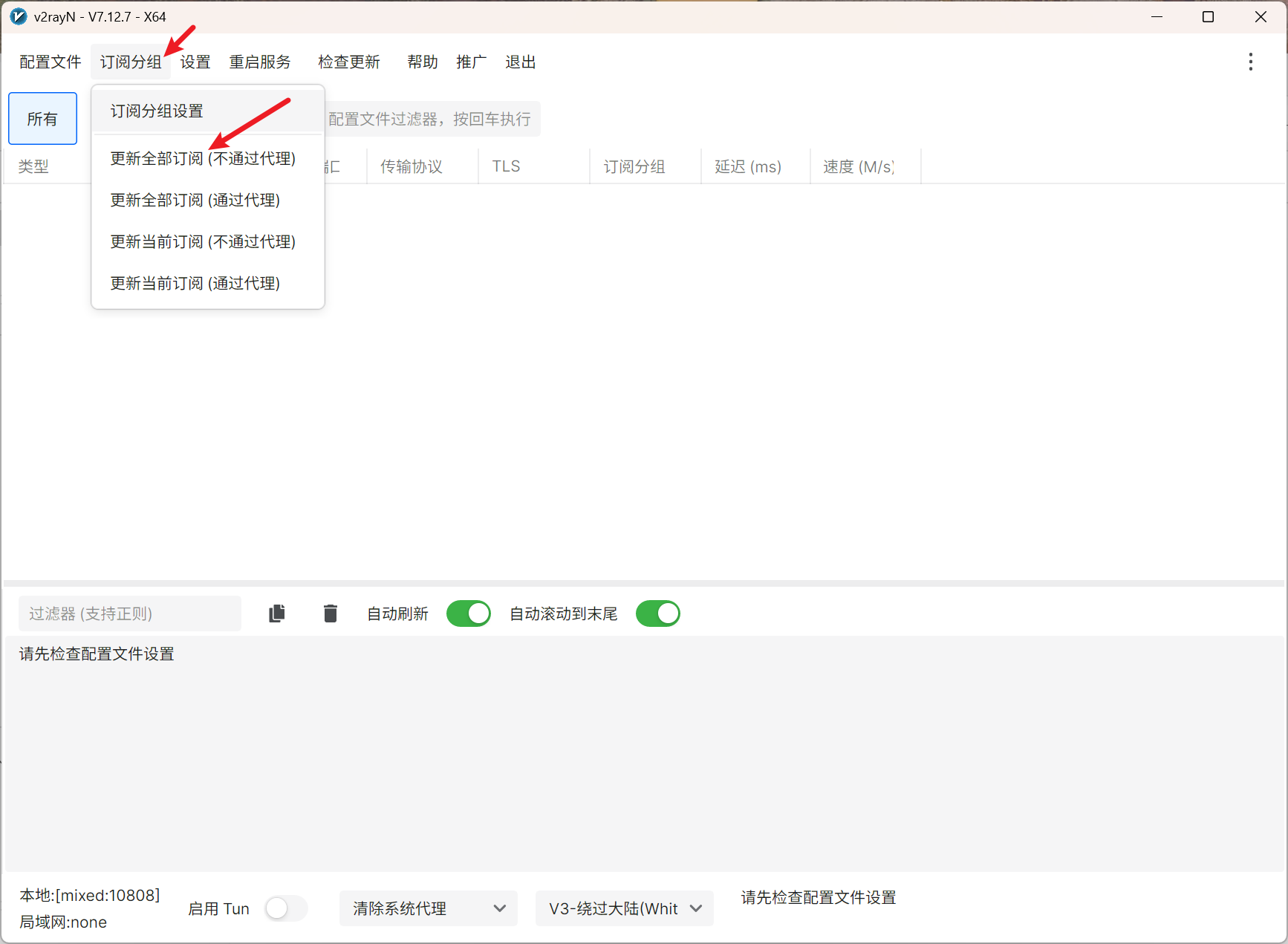Click 重启服务 in the menu bar

(260, 62)
